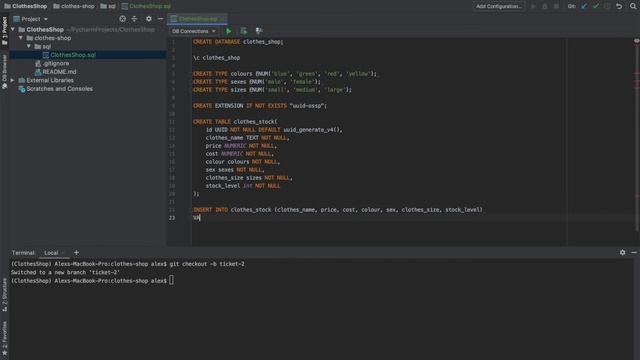The width and height of the screenshot is (640, 360).
Task: Toggle the Project tool window side button
Action: pyautogui.click(x=4, y=31)
